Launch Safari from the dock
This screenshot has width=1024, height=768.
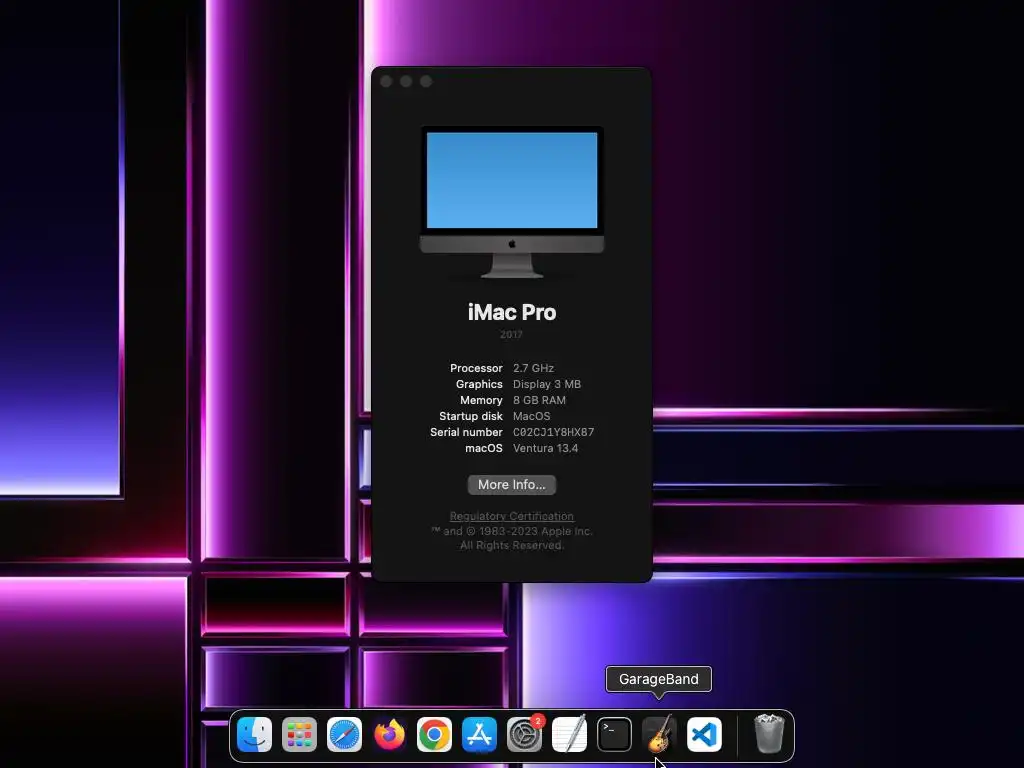point(344,734)
